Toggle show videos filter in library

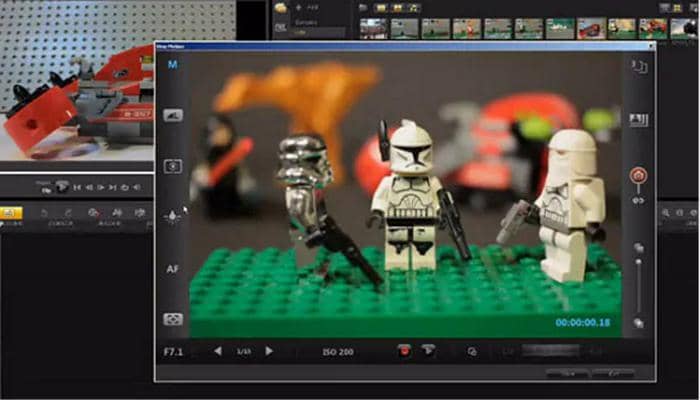(x=381, y=8)
